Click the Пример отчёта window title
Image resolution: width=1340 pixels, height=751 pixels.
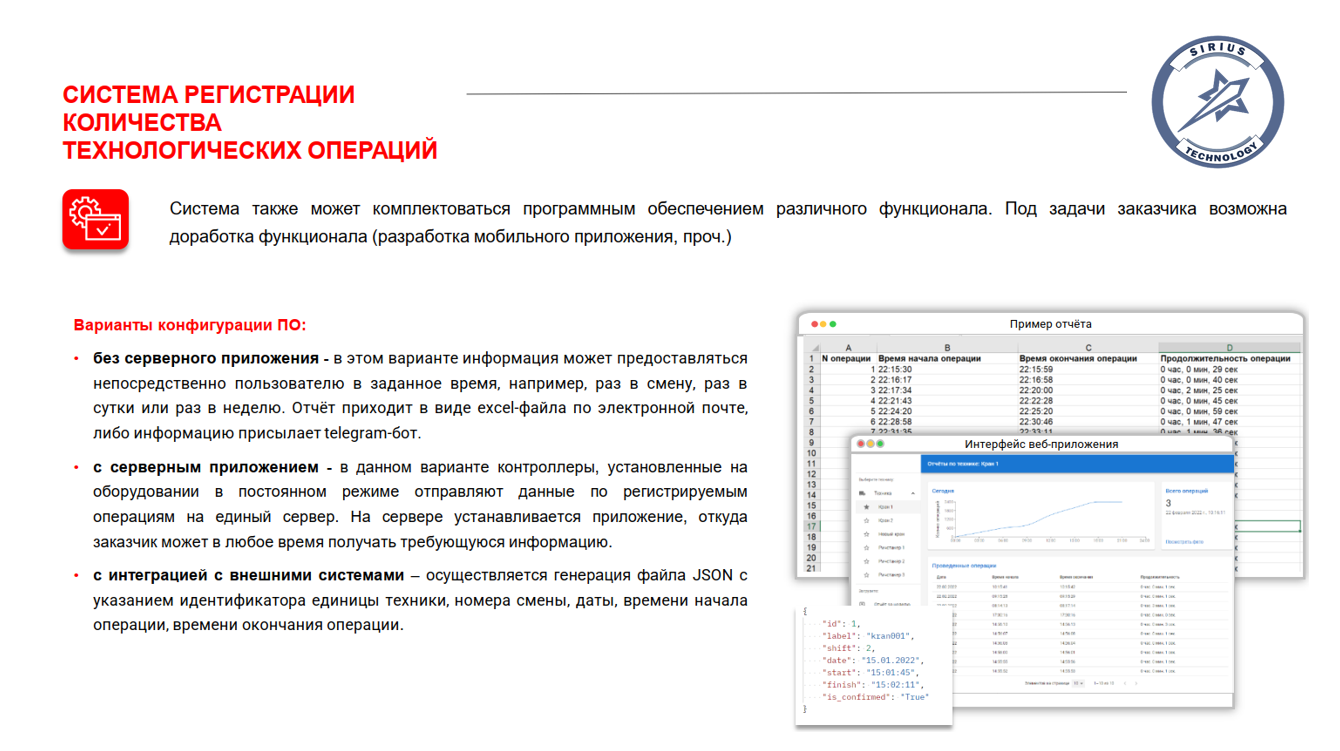[1051, 324]
